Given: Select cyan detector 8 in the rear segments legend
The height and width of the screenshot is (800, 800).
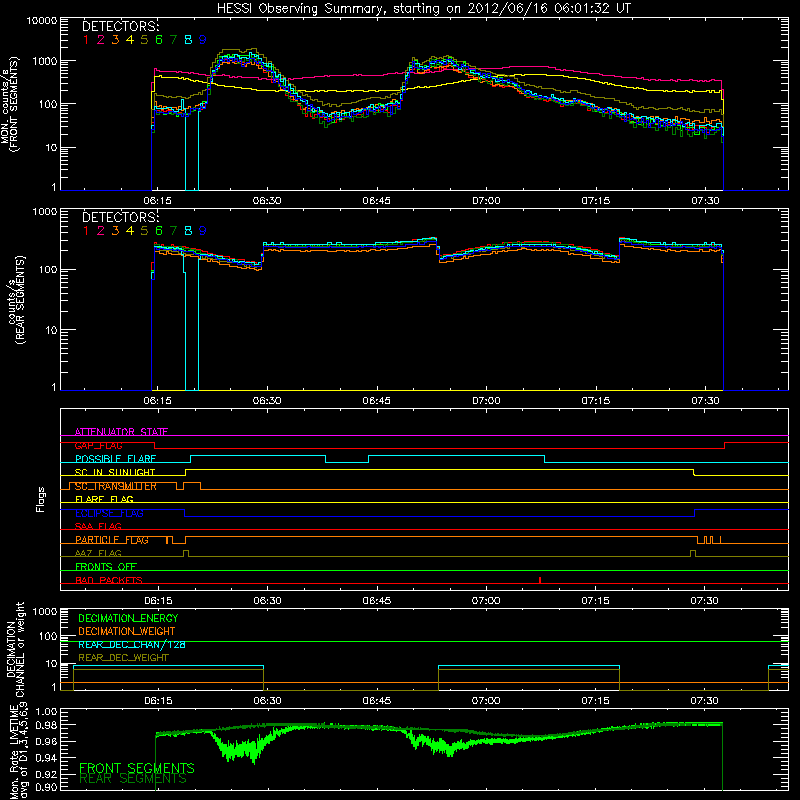Looking at the screenshot, I should click(x=188, y=231).
